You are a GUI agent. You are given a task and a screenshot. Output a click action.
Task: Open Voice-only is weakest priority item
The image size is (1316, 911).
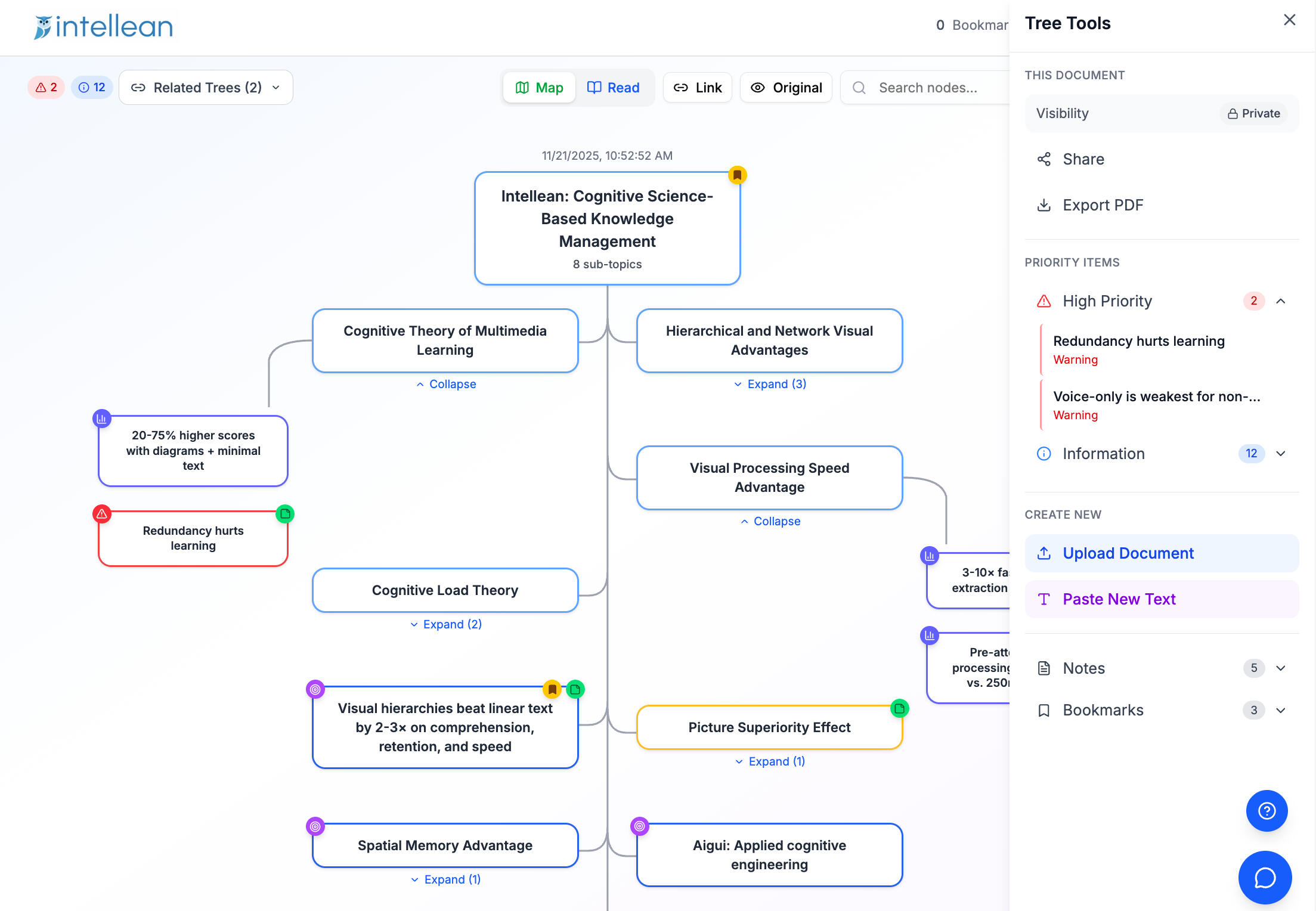1162,405
